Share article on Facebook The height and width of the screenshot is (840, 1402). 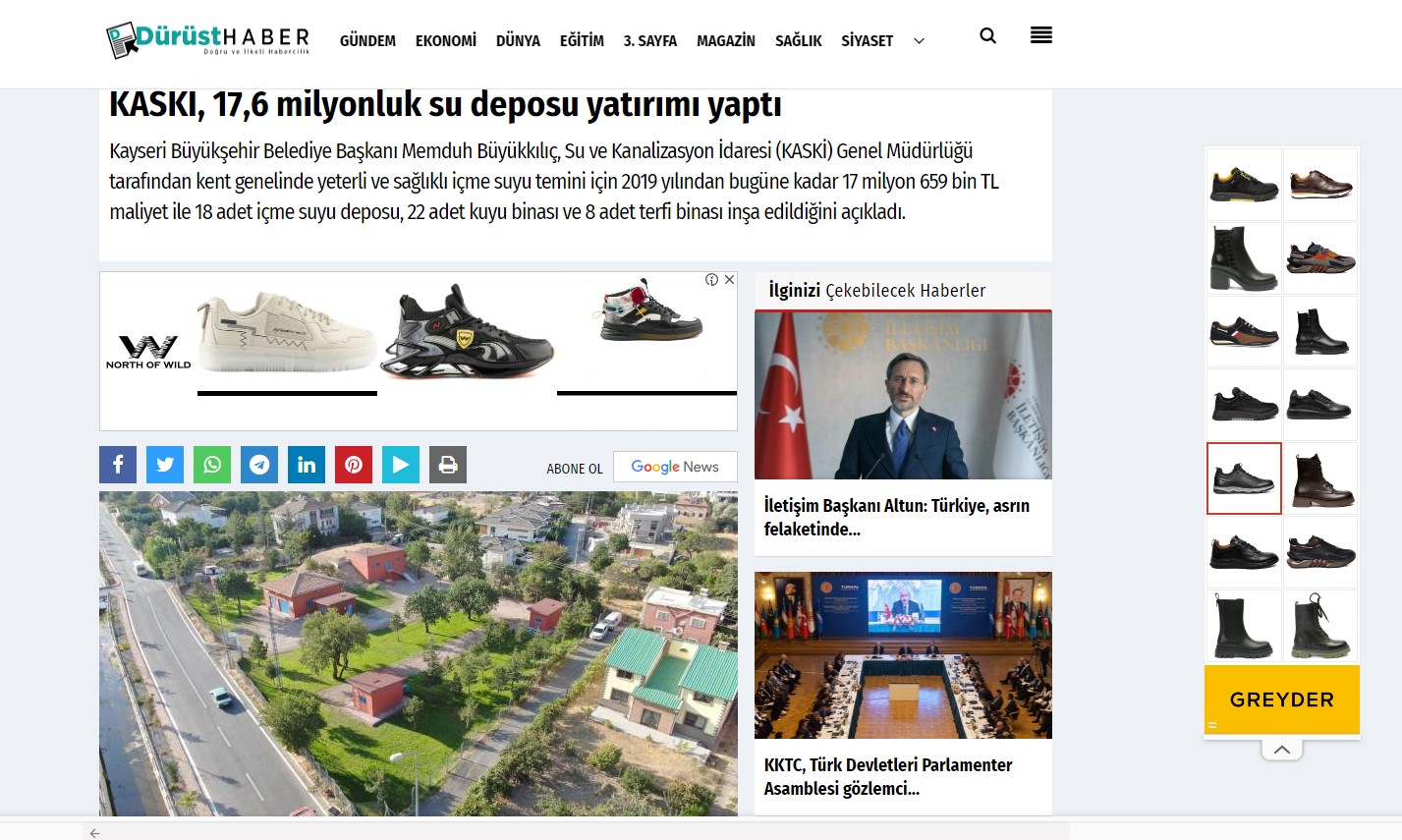click(118, 465)
